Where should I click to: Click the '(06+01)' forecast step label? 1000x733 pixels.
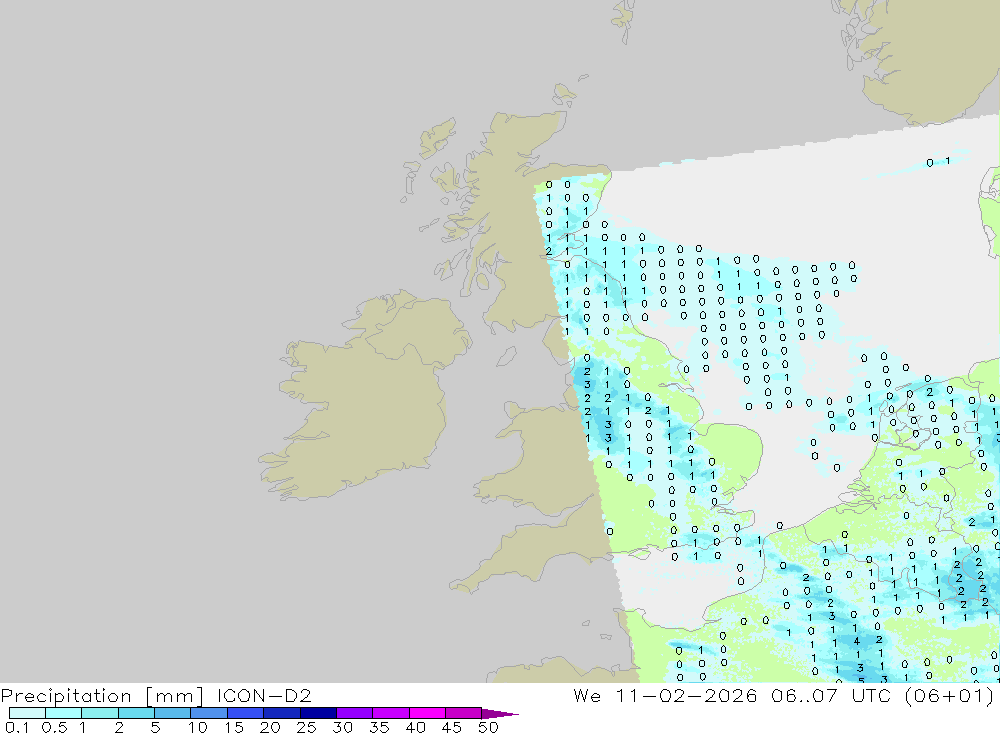point(949,695)
